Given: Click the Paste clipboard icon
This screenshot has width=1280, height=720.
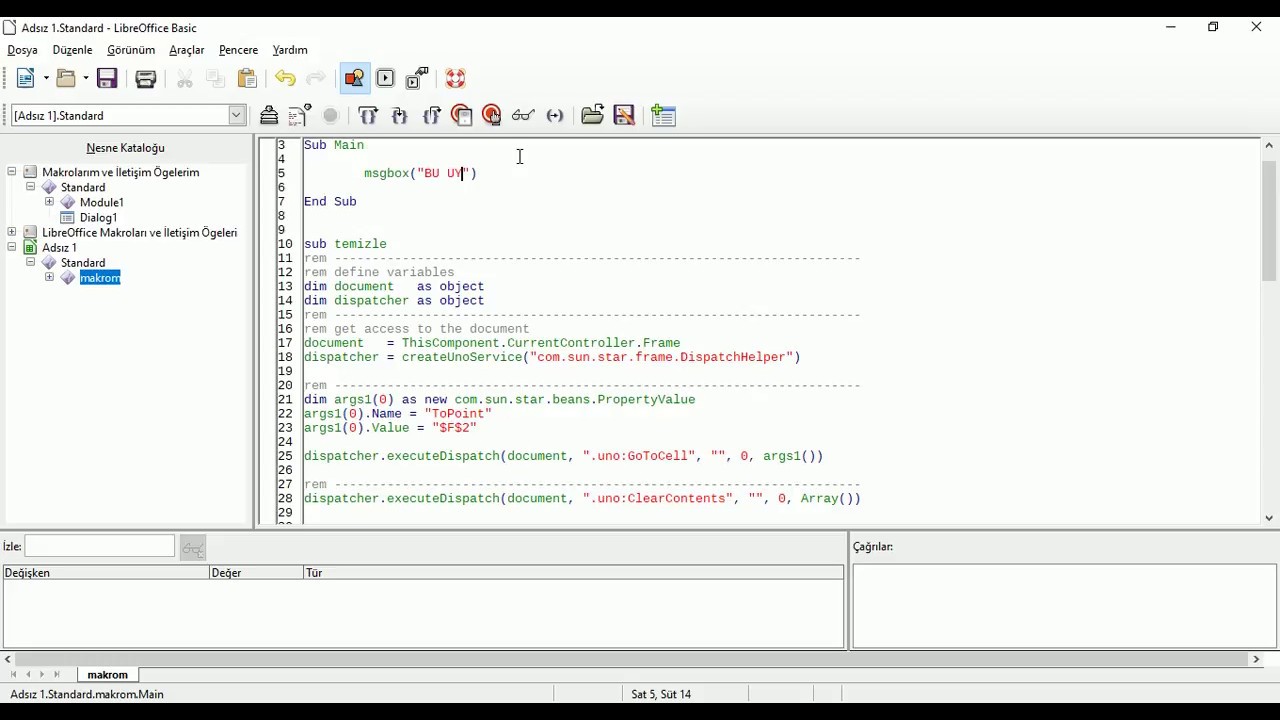Looking at the screenshot, I should point(247,78).
